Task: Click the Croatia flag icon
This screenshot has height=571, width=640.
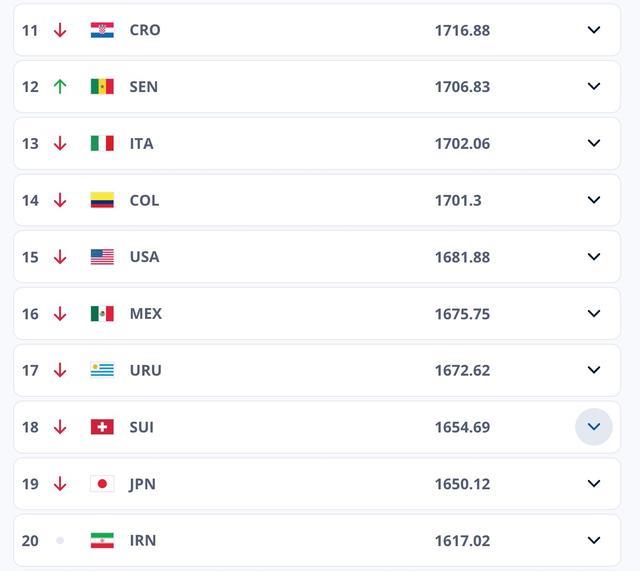Action: (102, 30)
